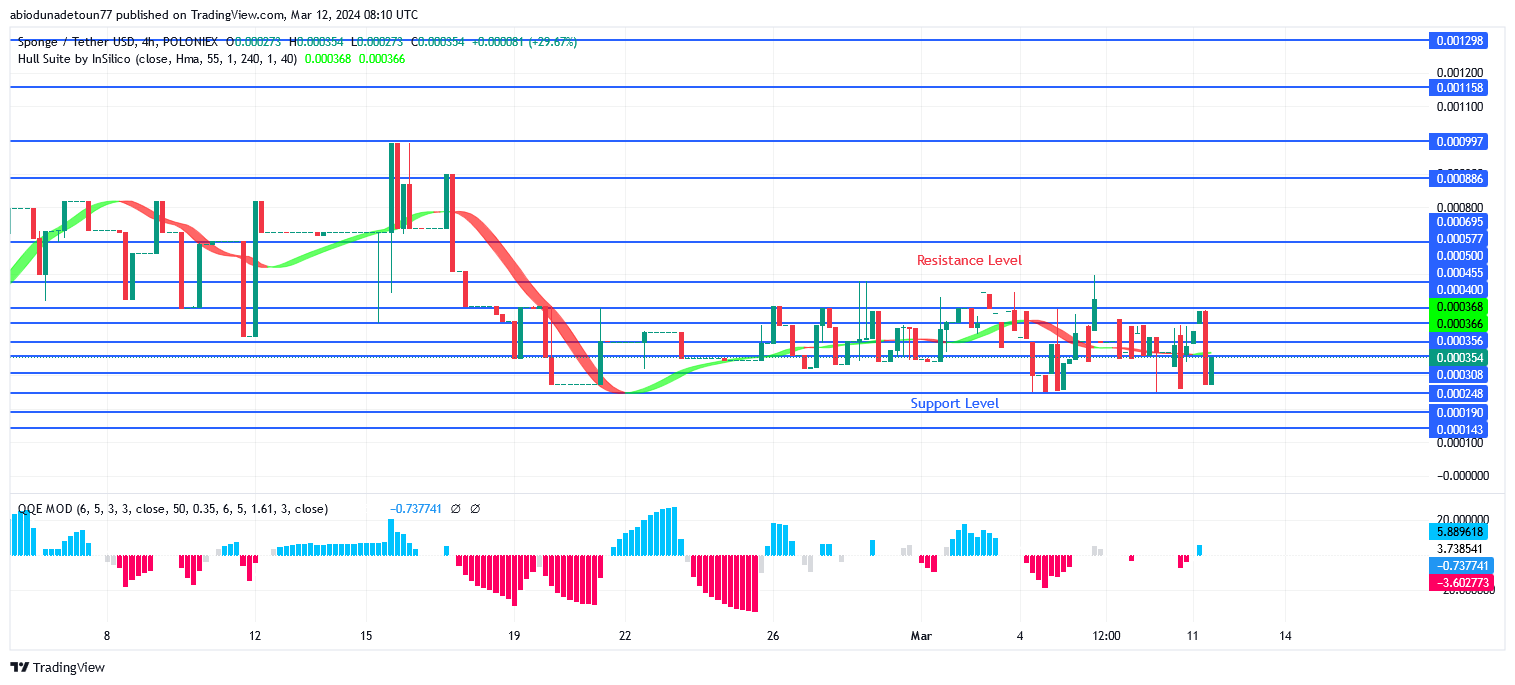Click the blue 5.889618 indicator value tag
This screenshot has width=1515, height=685.
coord(1460,533)
